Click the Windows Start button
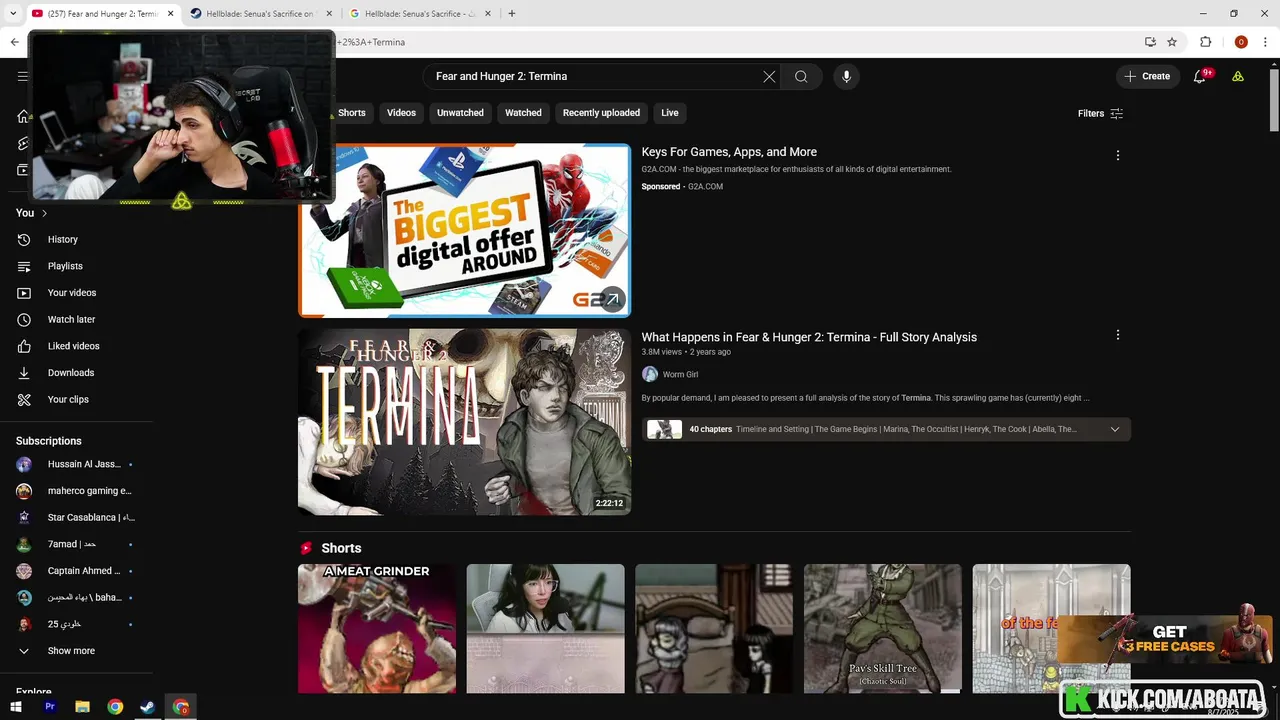The image size is (1280, 720). [17, 707]
